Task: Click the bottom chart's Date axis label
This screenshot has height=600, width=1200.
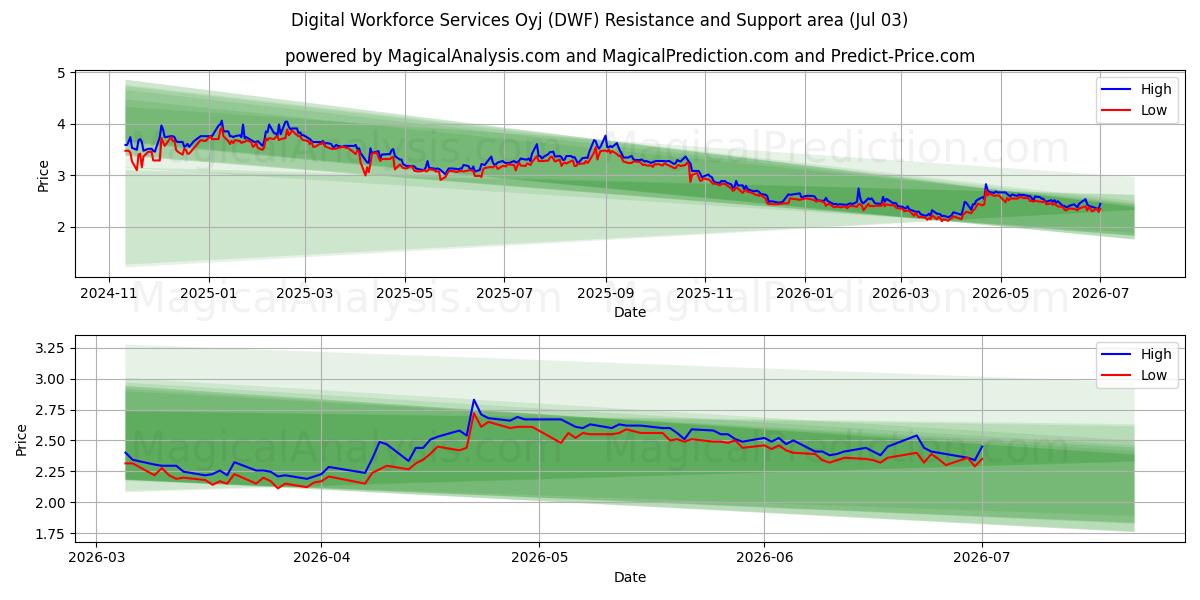Action: (630, 577)
